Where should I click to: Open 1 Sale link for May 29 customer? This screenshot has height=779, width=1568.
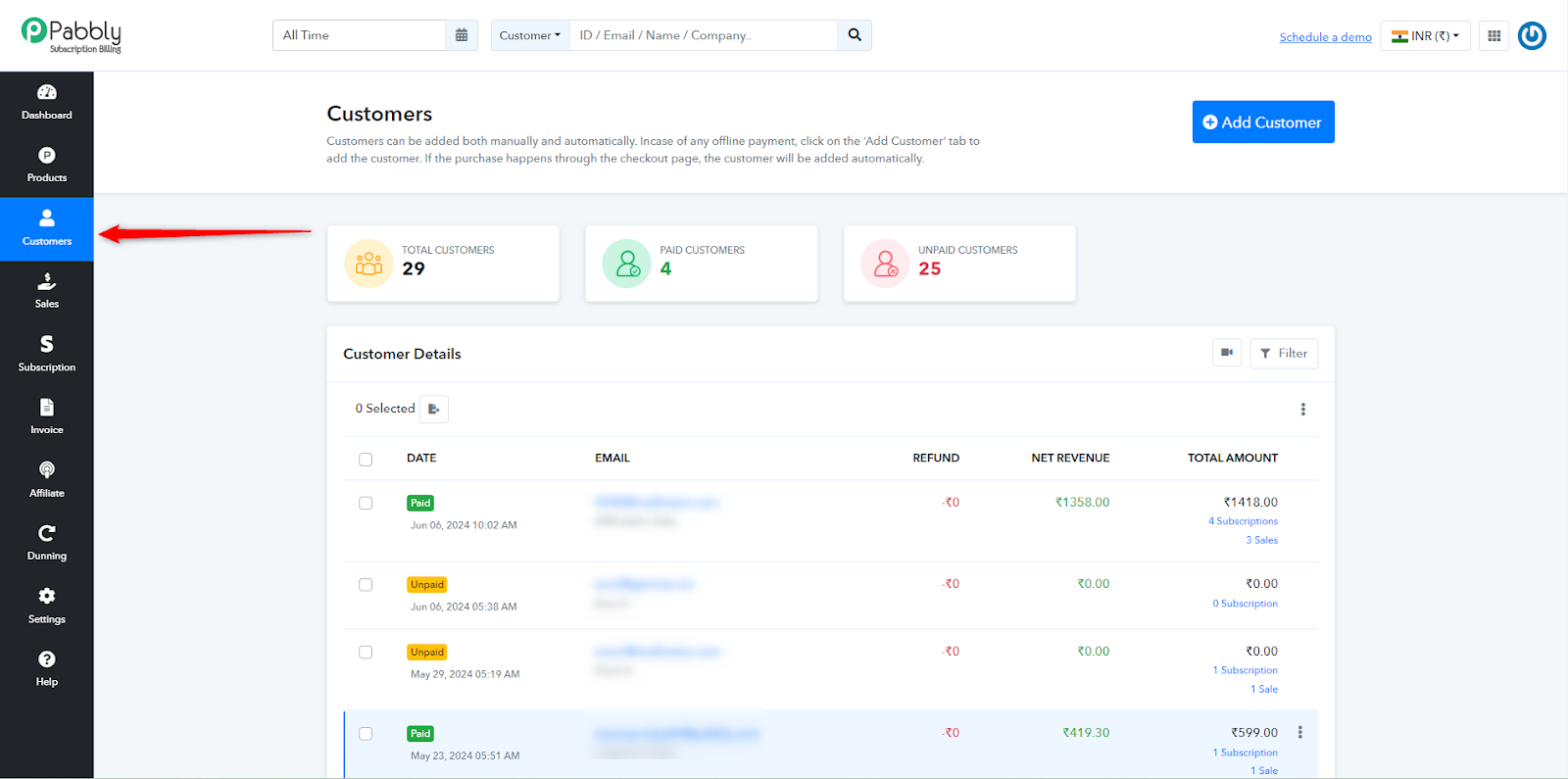click(x=1264, y=689)
